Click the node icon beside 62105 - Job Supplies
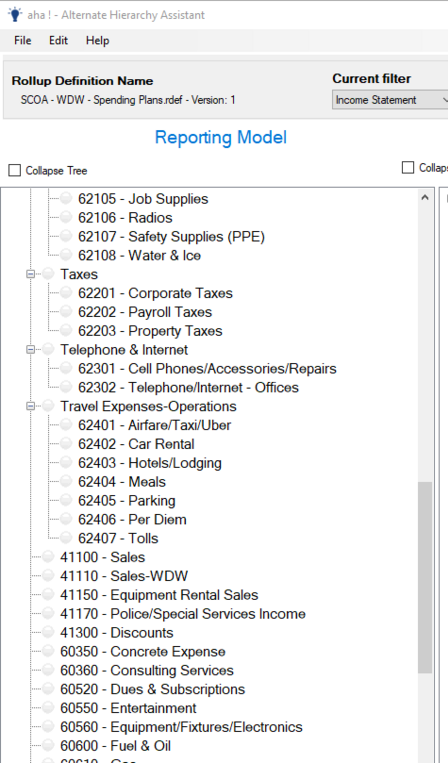The height and width of the screenshot is (763, 448). 66,198
